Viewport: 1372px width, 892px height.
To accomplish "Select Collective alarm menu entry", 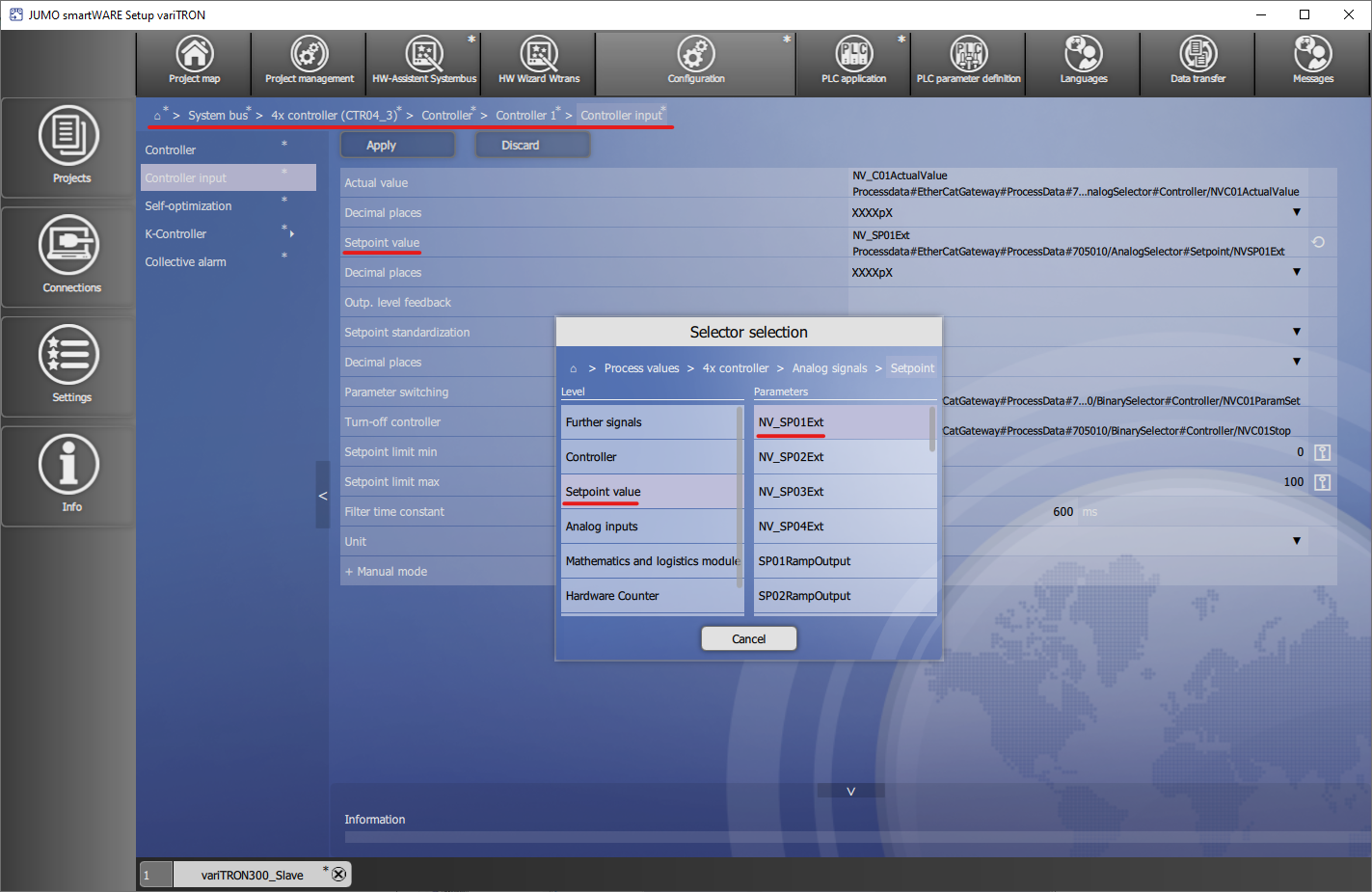I will [x=185, y=262].
